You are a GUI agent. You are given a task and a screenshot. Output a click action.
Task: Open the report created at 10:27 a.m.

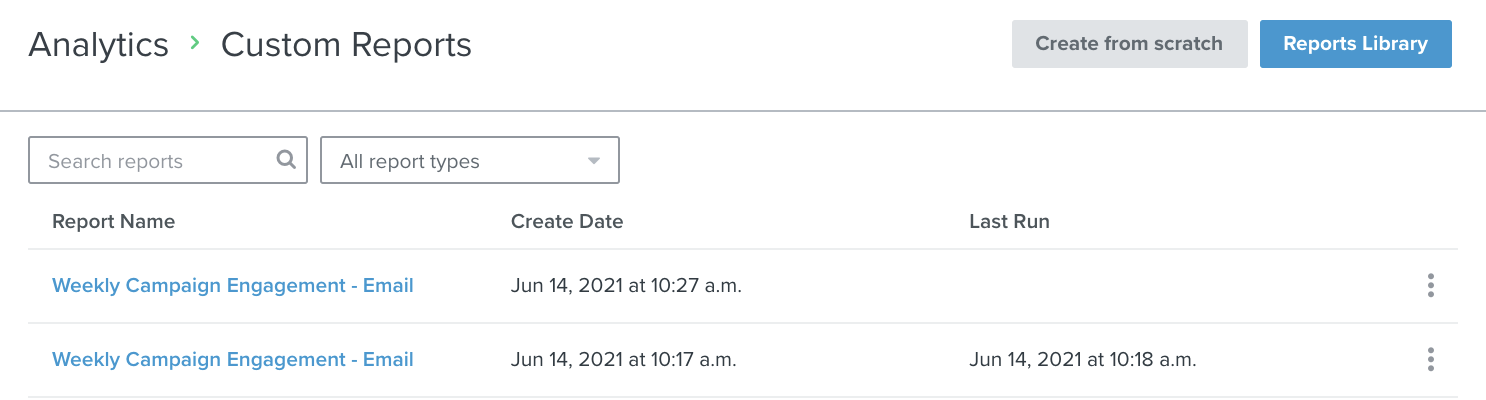(233, 286)
